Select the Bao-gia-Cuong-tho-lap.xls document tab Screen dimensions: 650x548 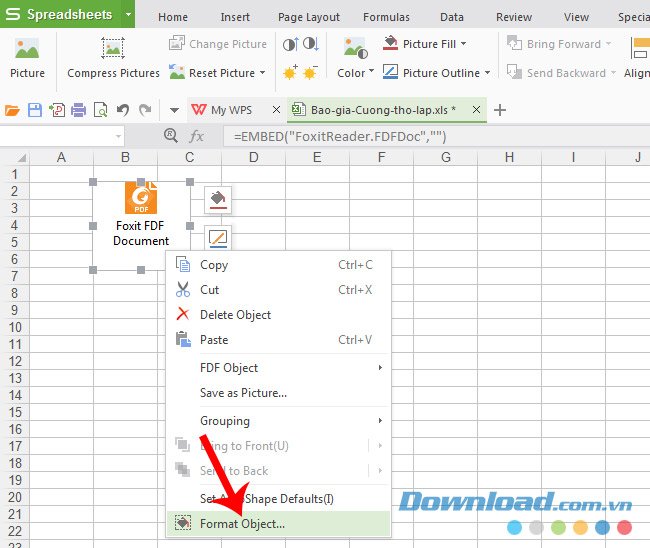click(x=381, y=110)
